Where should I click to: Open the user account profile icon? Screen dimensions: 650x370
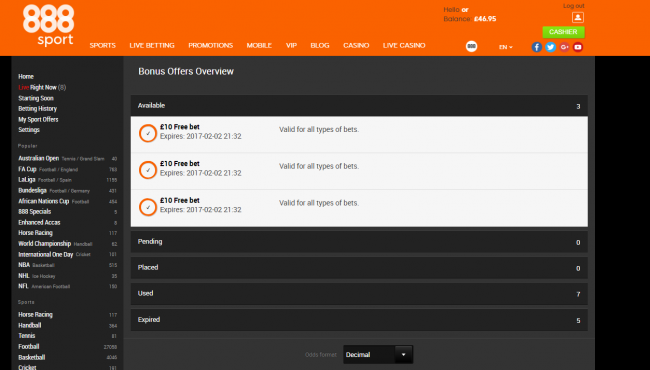(577, 17)
